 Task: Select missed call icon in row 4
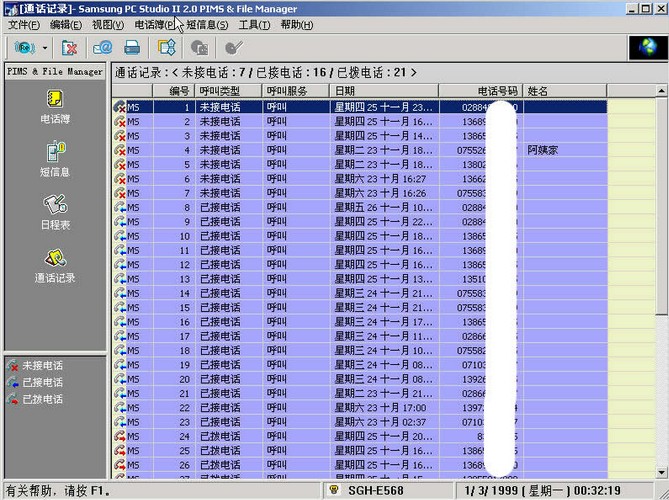tap(120, 150)
